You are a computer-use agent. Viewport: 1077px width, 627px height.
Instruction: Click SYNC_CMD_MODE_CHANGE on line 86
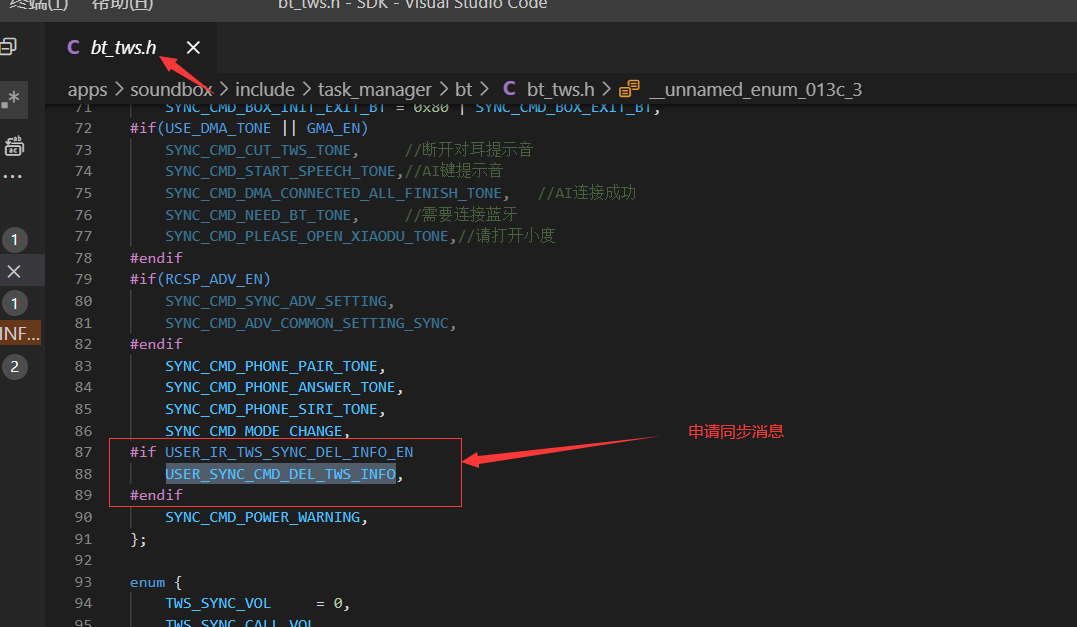pos(253,431)
